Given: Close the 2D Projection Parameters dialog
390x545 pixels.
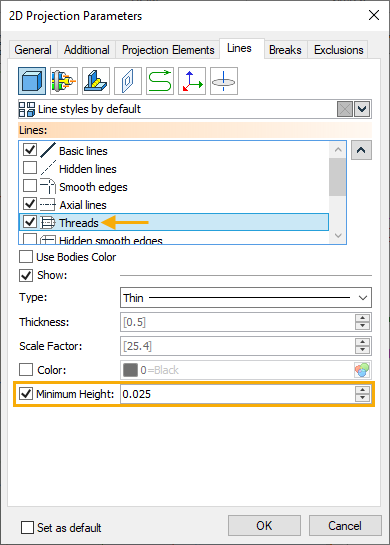Looking at the screenshot, I should tap(374, 15).
